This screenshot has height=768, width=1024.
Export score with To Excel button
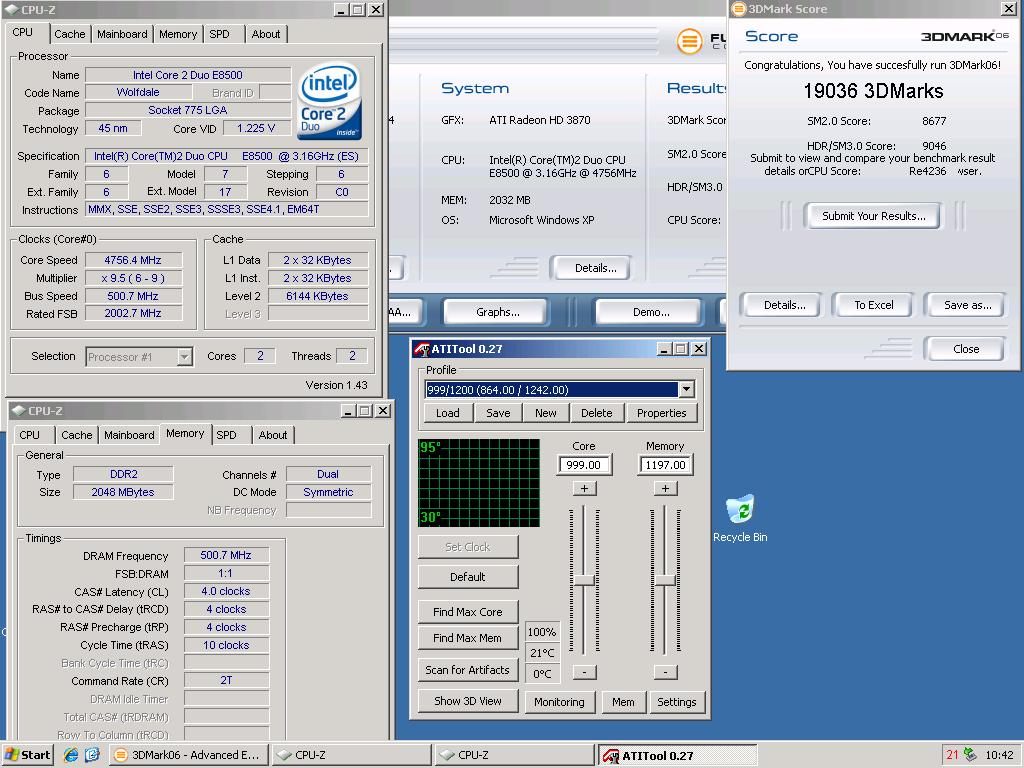click(x=873, y=305)
